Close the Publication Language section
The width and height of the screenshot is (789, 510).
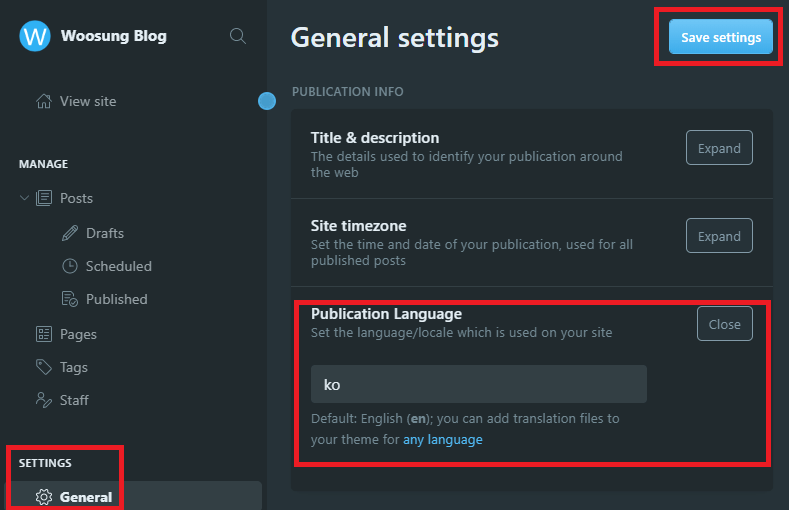pyautogui.click(x=724, y=324)
